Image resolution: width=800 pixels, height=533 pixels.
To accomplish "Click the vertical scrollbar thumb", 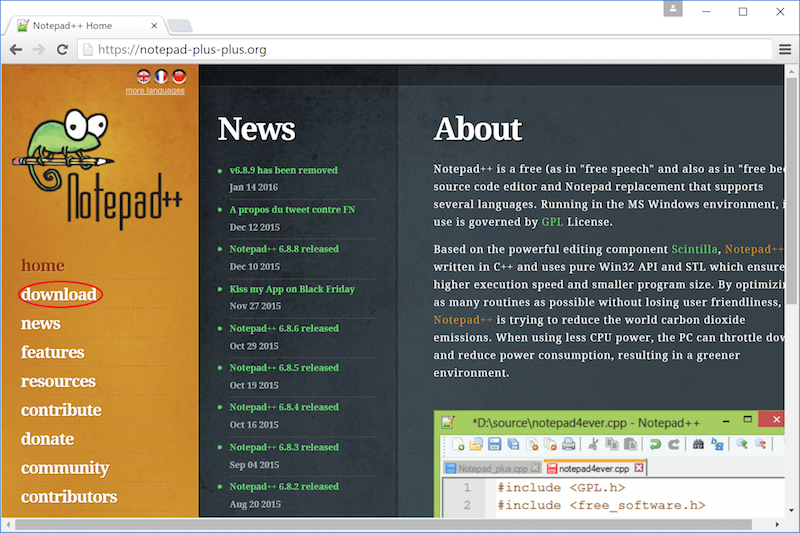I will click(x=791, y=191).
